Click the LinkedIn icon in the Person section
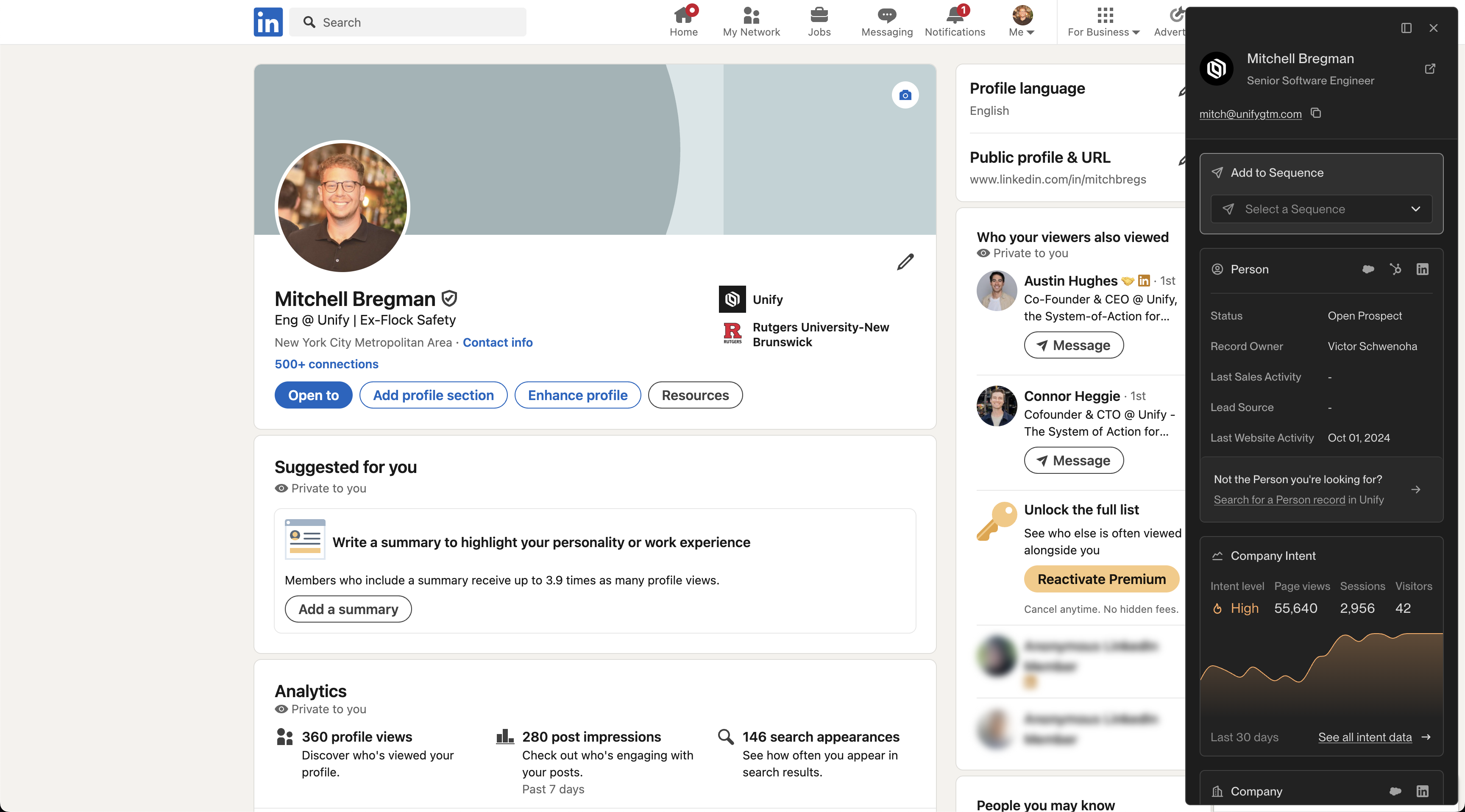Image resolution: width=1465 pixels, height=812 pixels. [1422, 269]
